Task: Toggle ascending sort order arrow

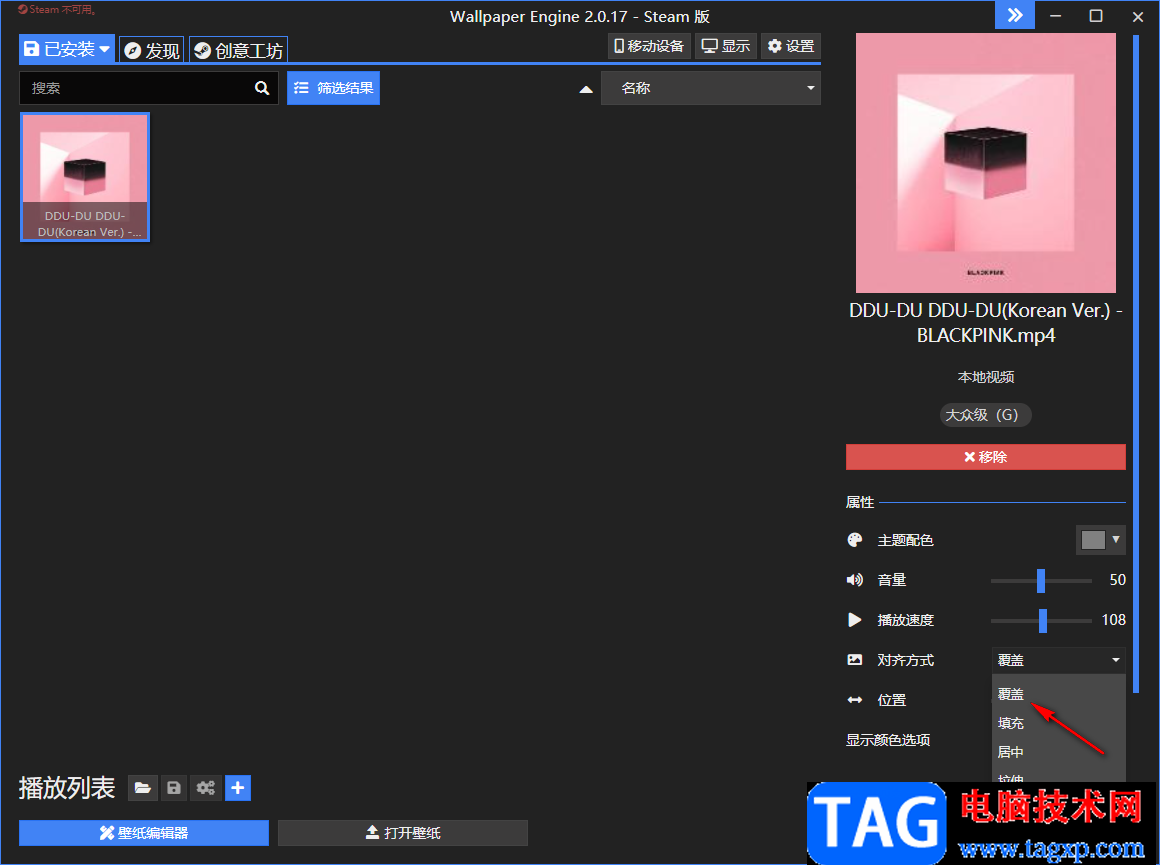Action: pyautogui.click(x=586, y=89)
